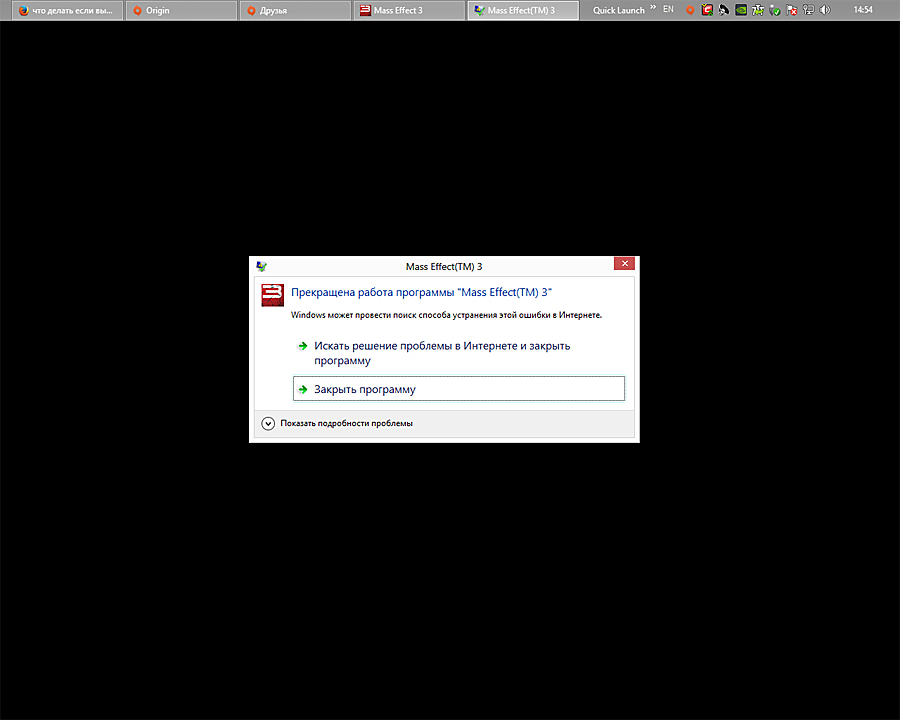Open the NVIDIA tray icon
Viewport: 900px width, 720px height.
(x=741, y=10)
